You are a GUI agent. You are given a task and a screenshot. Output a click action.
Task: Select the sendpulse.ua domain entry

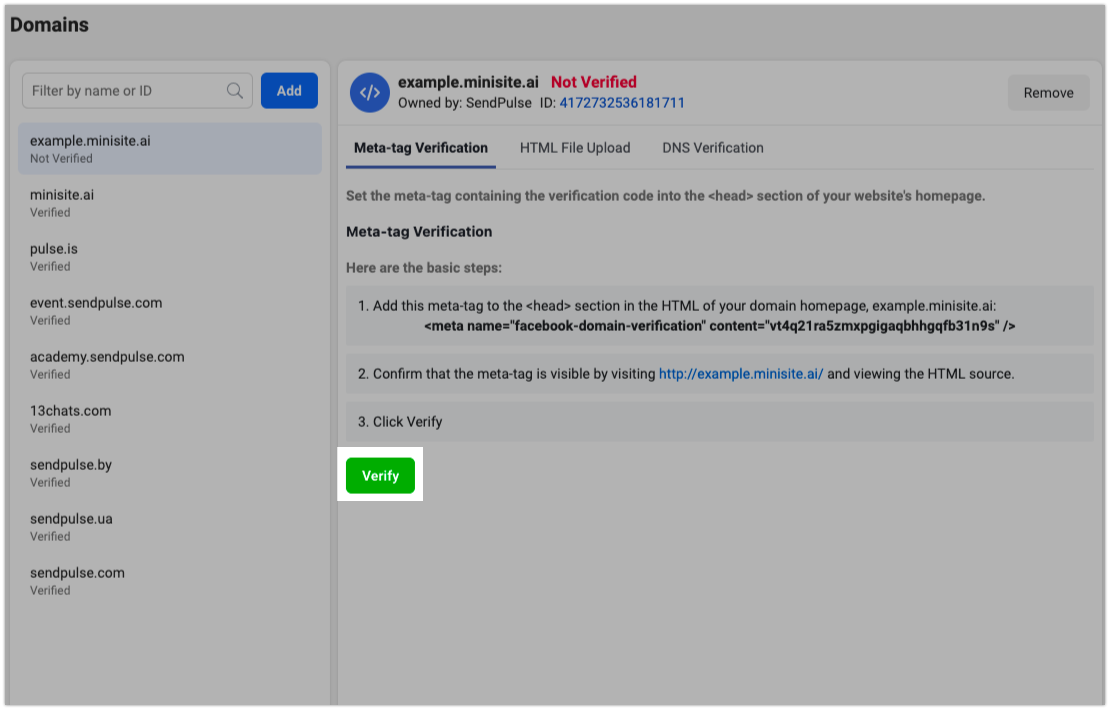170,527
